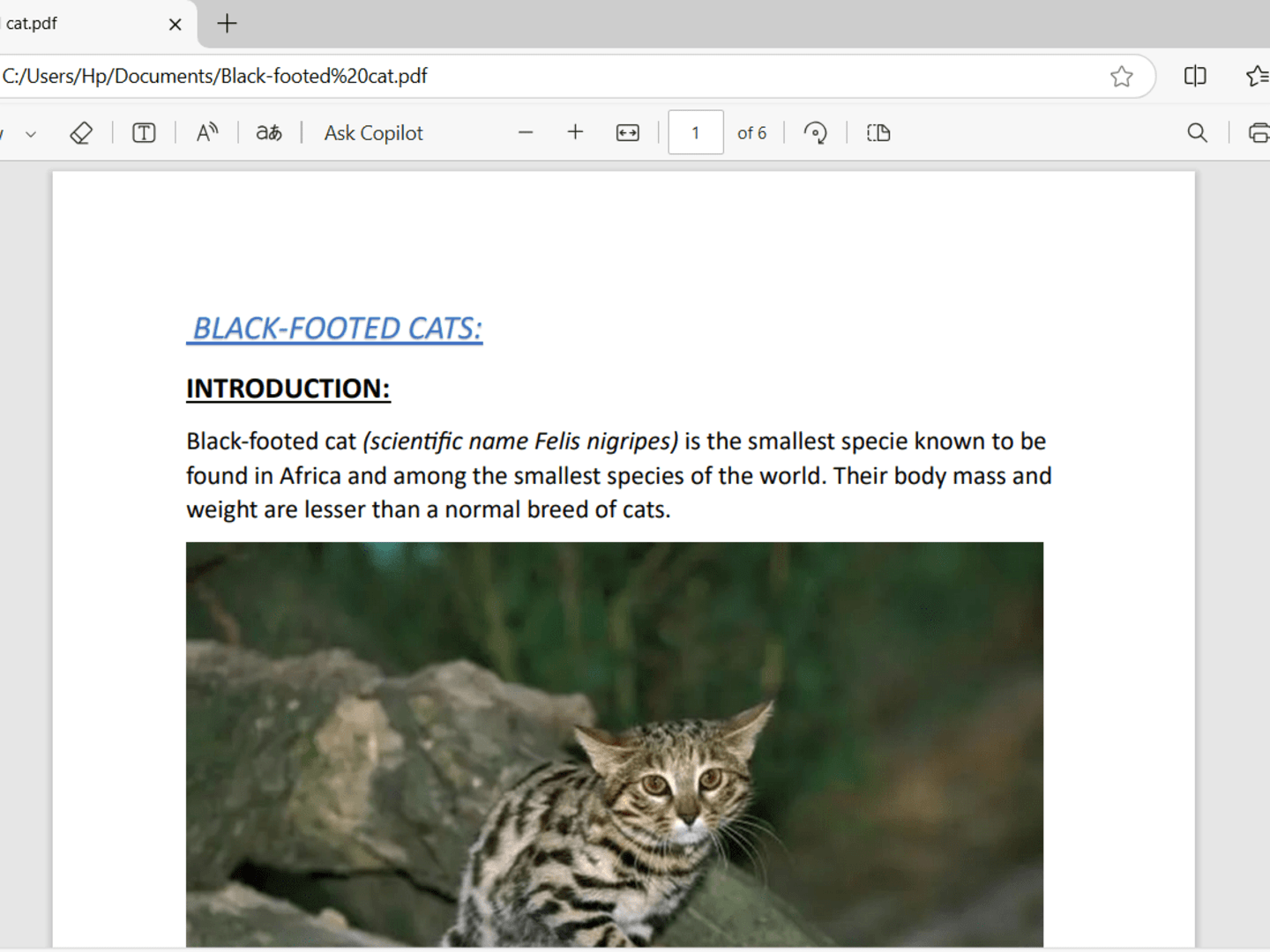Click the address bar URL
The width and height of the screenshot is (1270, 952).
tap(215, 77)
